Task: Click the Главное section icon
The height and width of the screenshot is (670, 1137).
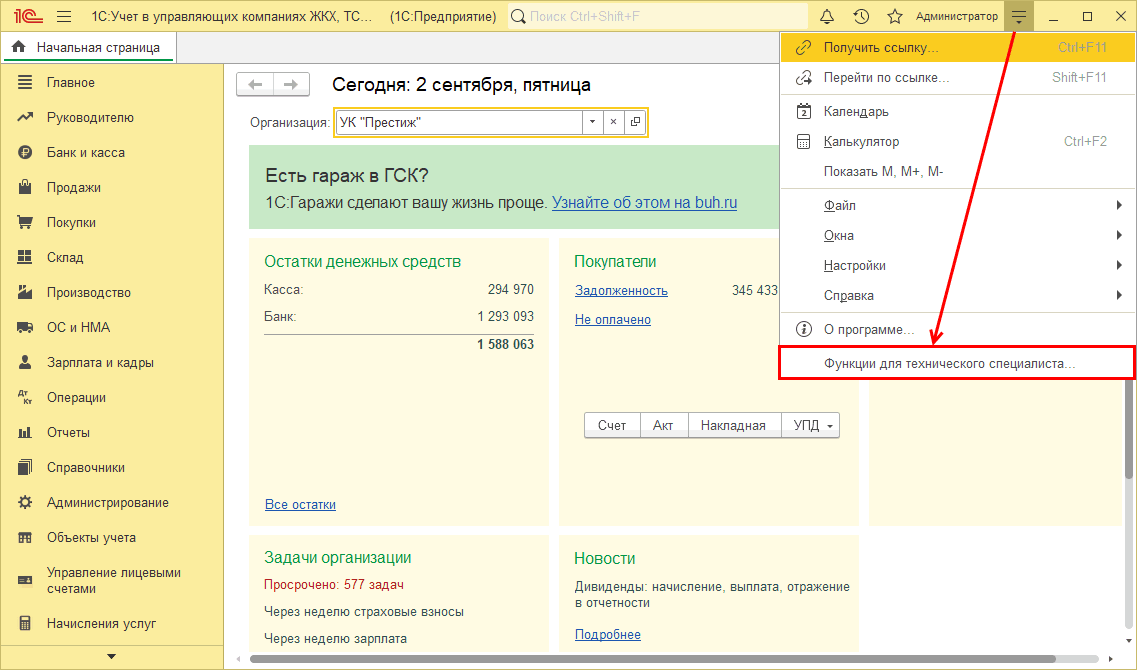Action: (25, 83)
